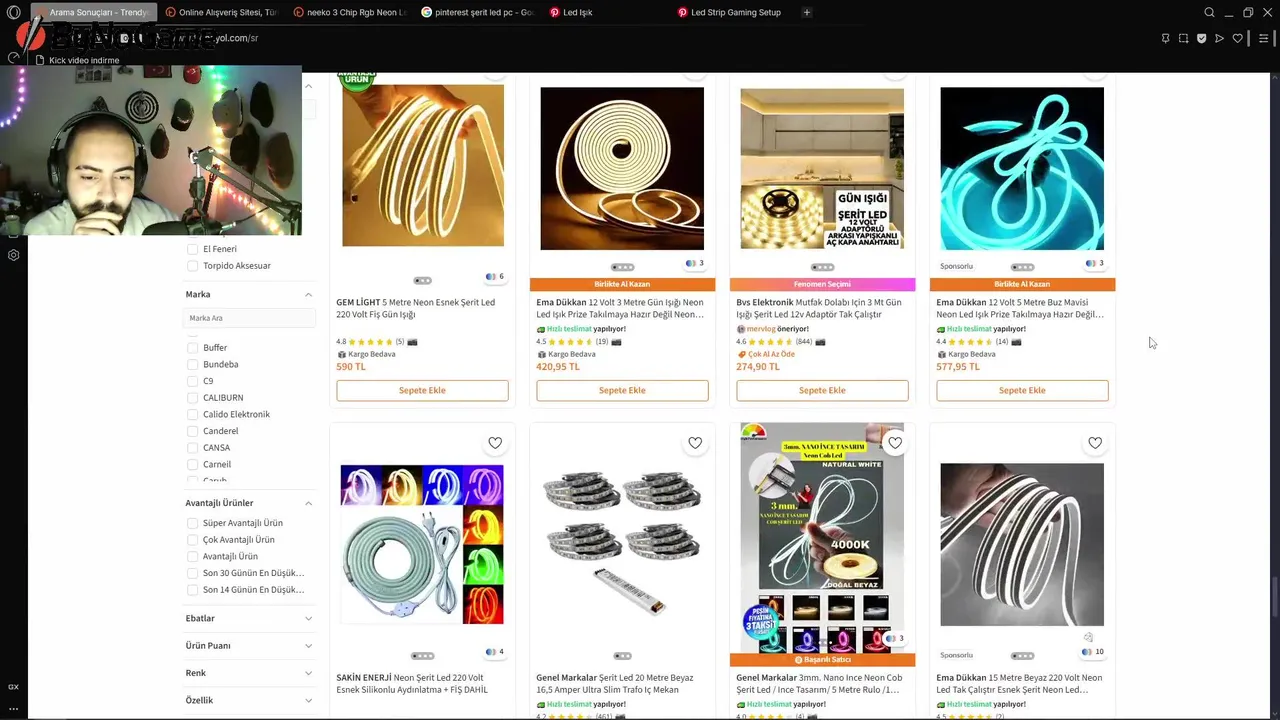
Task: Tick Süper Avantajlı Ürün checkbox
Action: coord(193,523)
